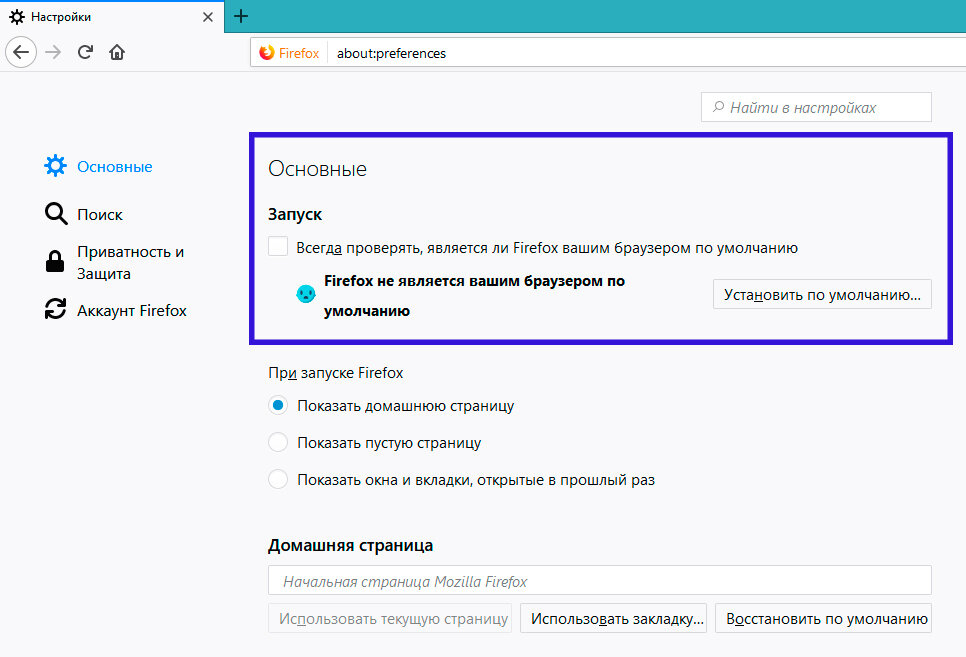Select the Настройки tab

point(112,17)
